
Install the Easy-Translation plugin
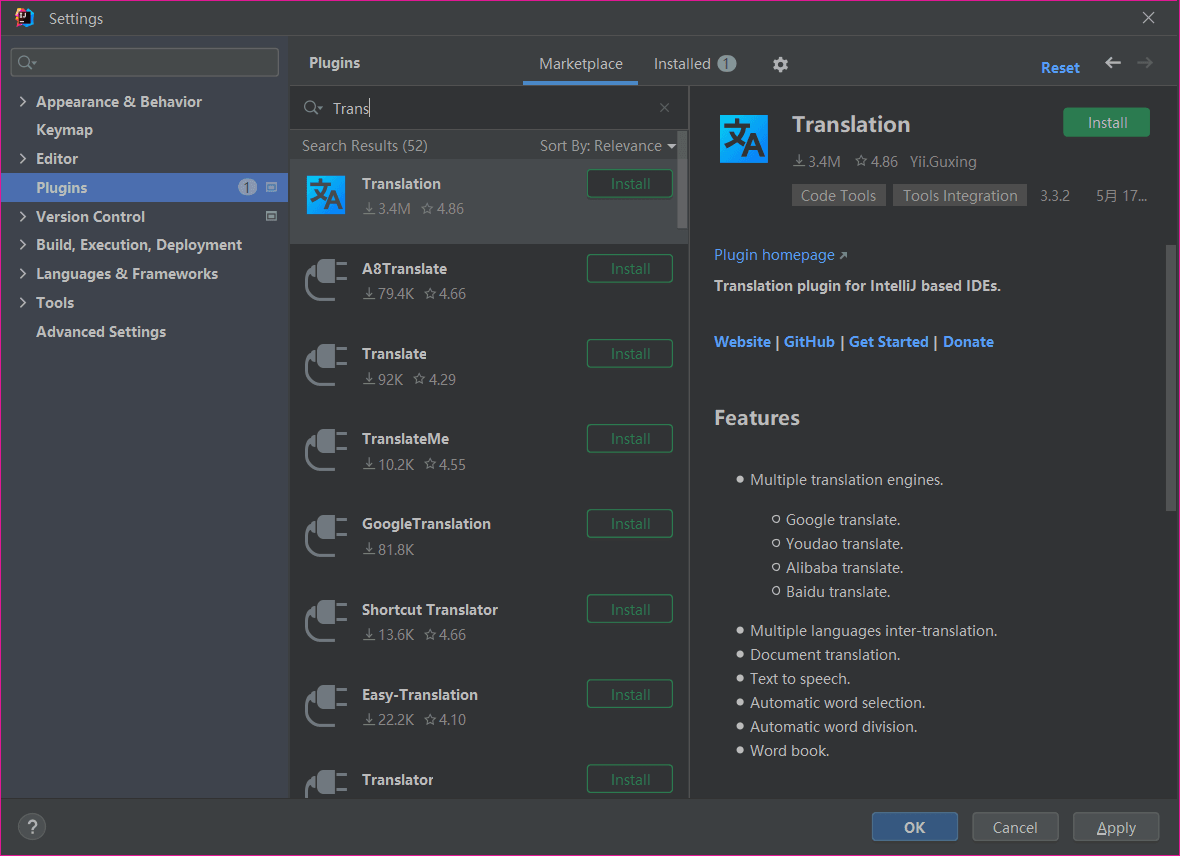[630, 695]
